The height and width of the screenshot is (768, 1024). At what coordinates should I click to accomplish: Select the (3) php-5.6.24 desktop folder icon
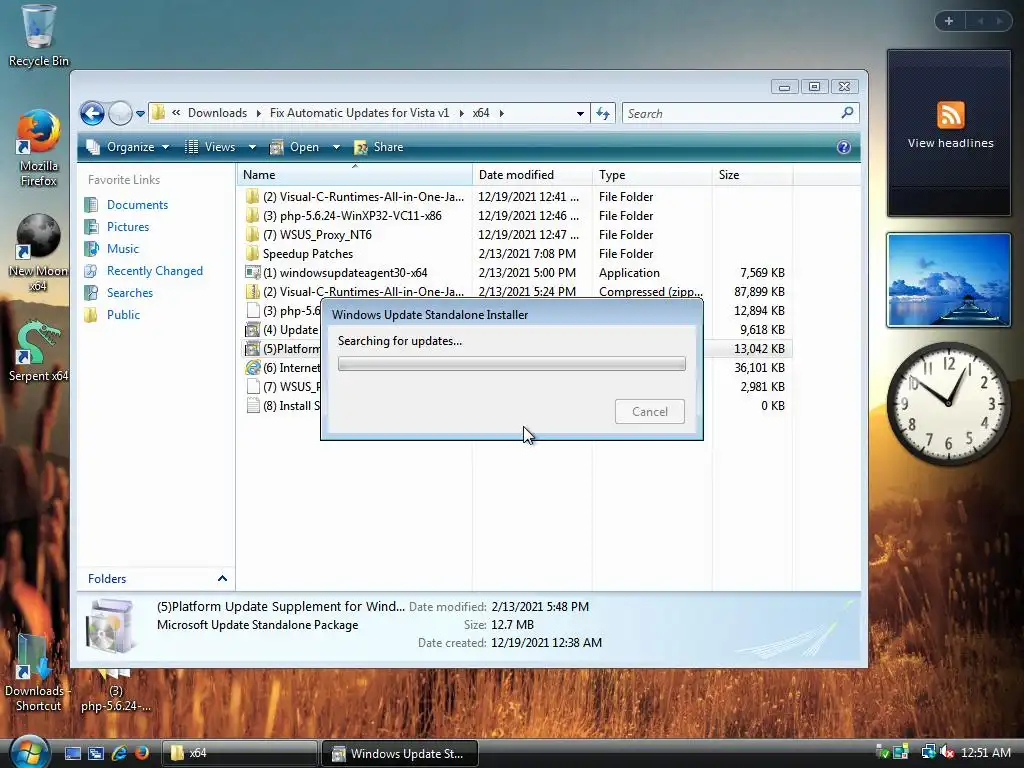116,691
